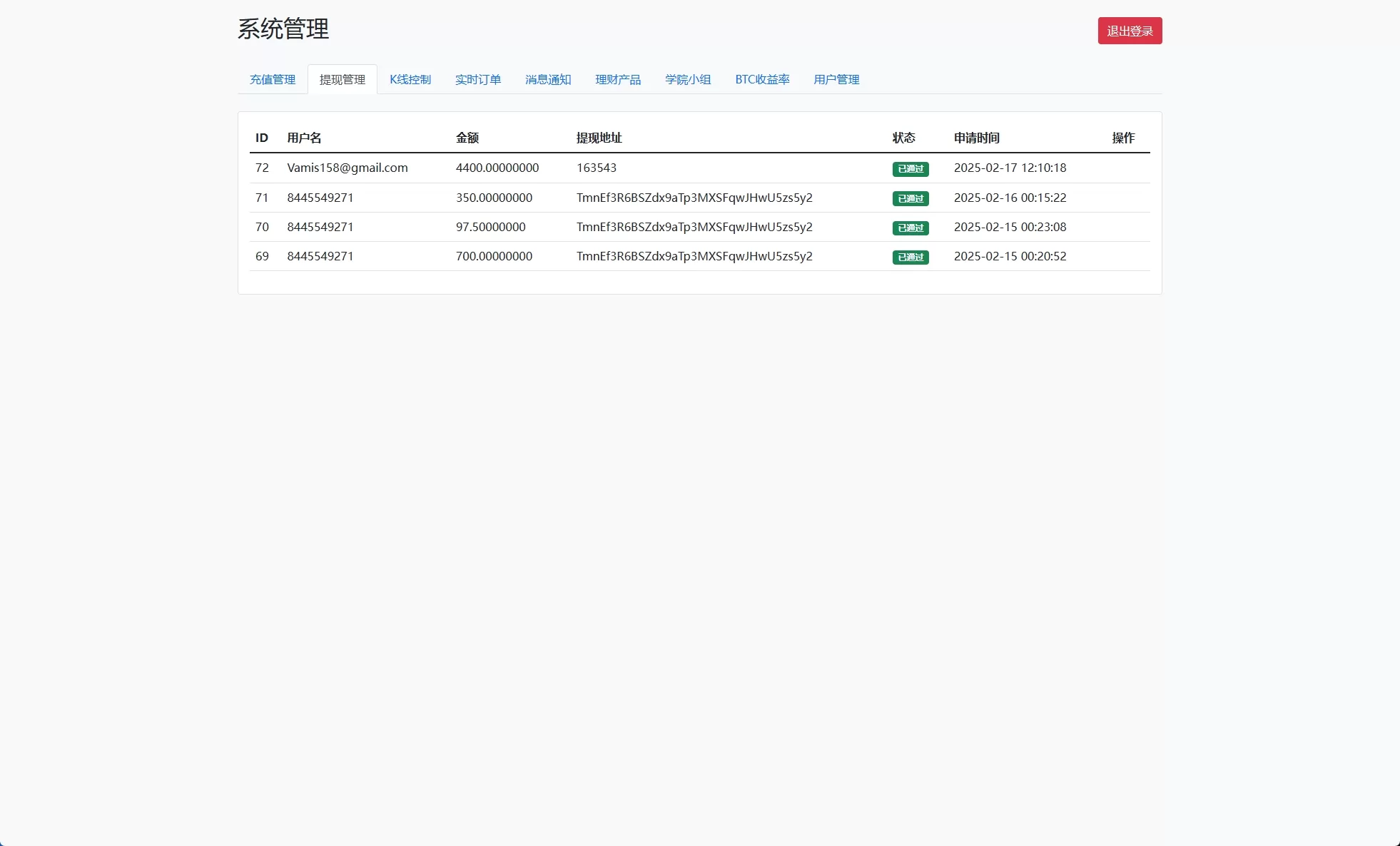
Task: Click the 已通过 status on row 69
Action: click(910, 257)
